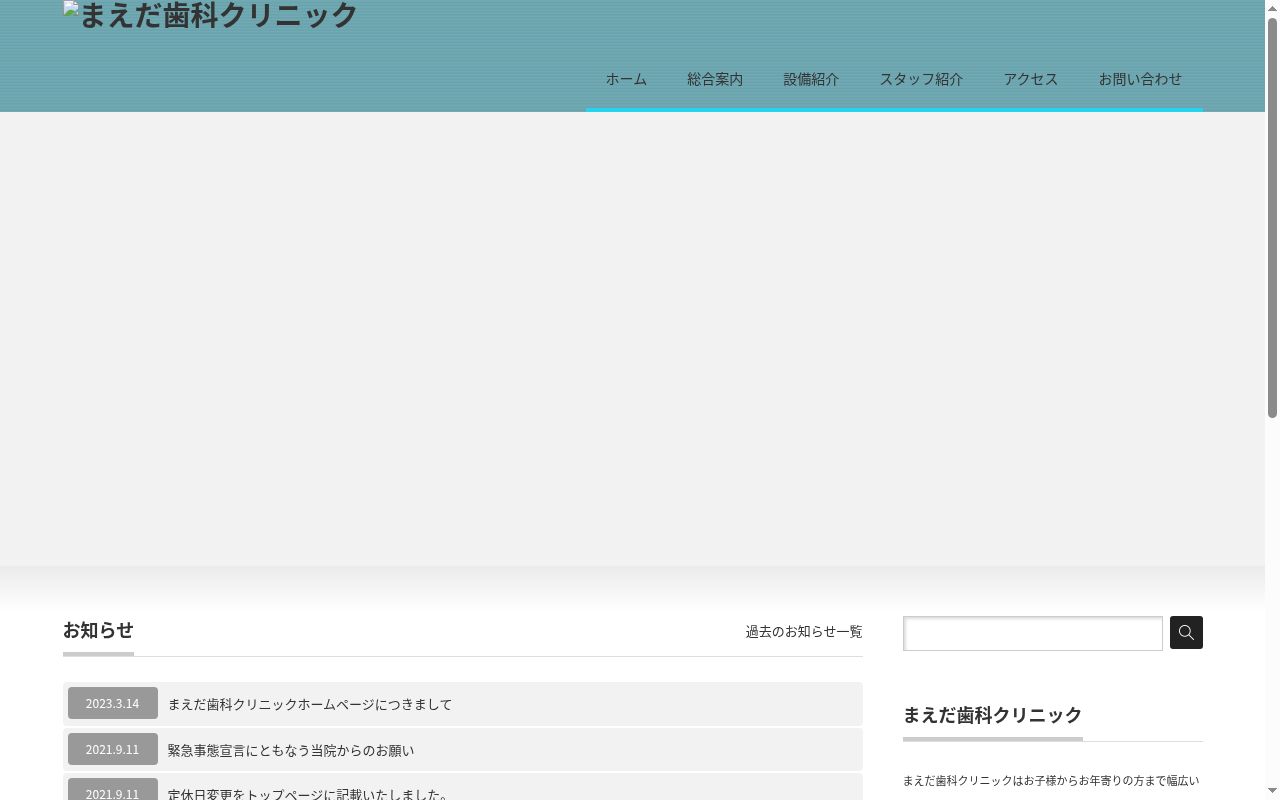Click the search magnifier button
This screenshot has width=1280, height=800.
click(1186, 632)
